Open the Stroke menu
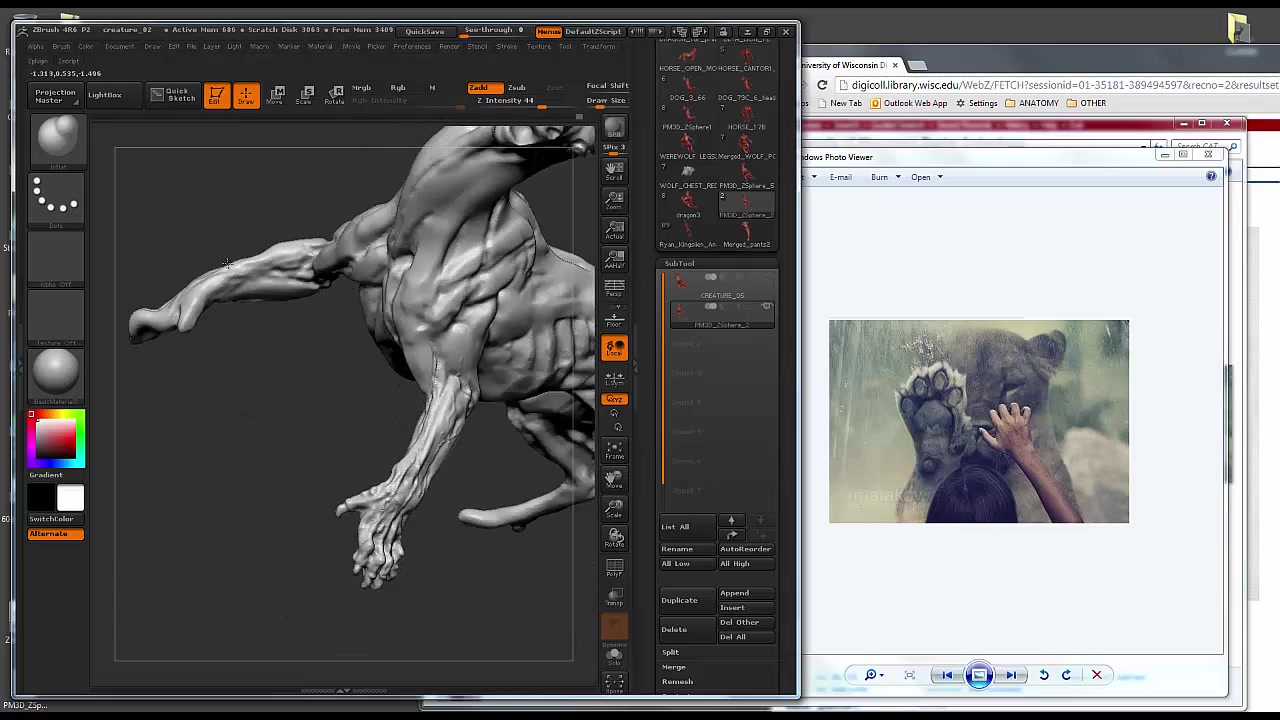Viewport: 1280px width, 720px height. pos(507,47)
